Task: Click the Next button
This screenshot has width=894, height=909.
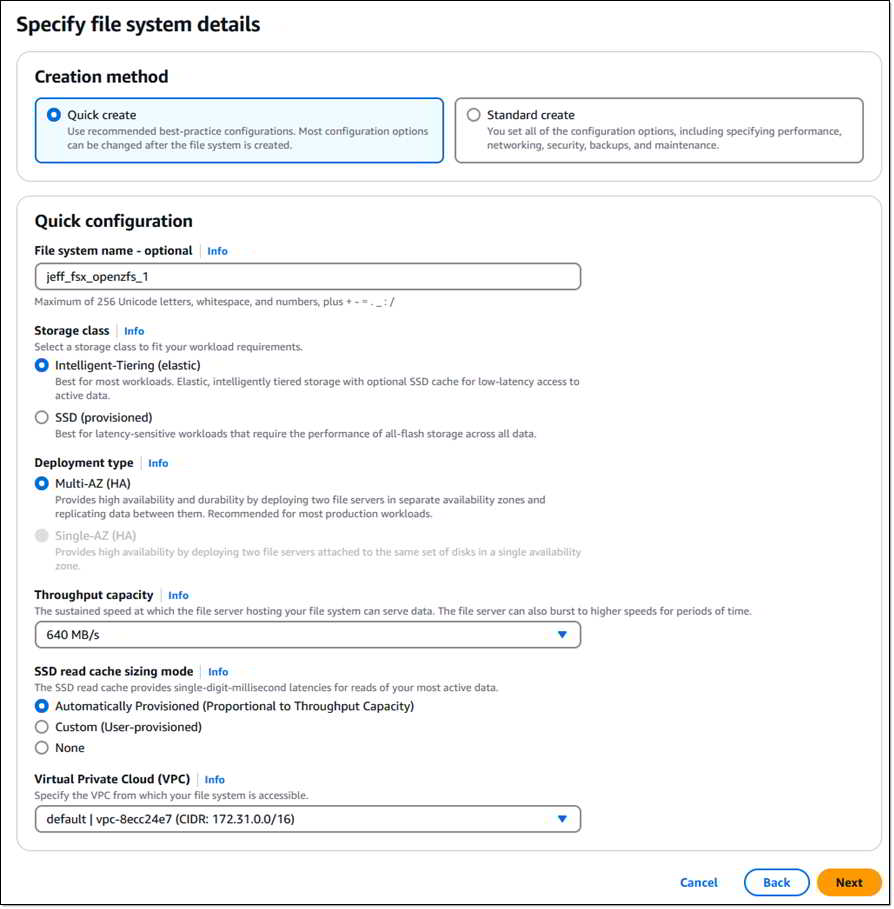Action: point(849,882)
